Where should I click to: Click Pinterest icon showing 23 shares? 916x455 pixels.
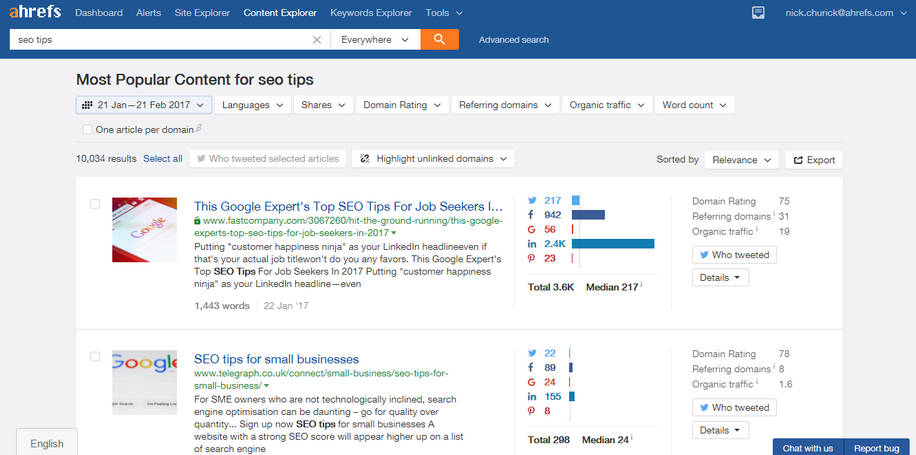pyautogui.click(x=532, y=258)
